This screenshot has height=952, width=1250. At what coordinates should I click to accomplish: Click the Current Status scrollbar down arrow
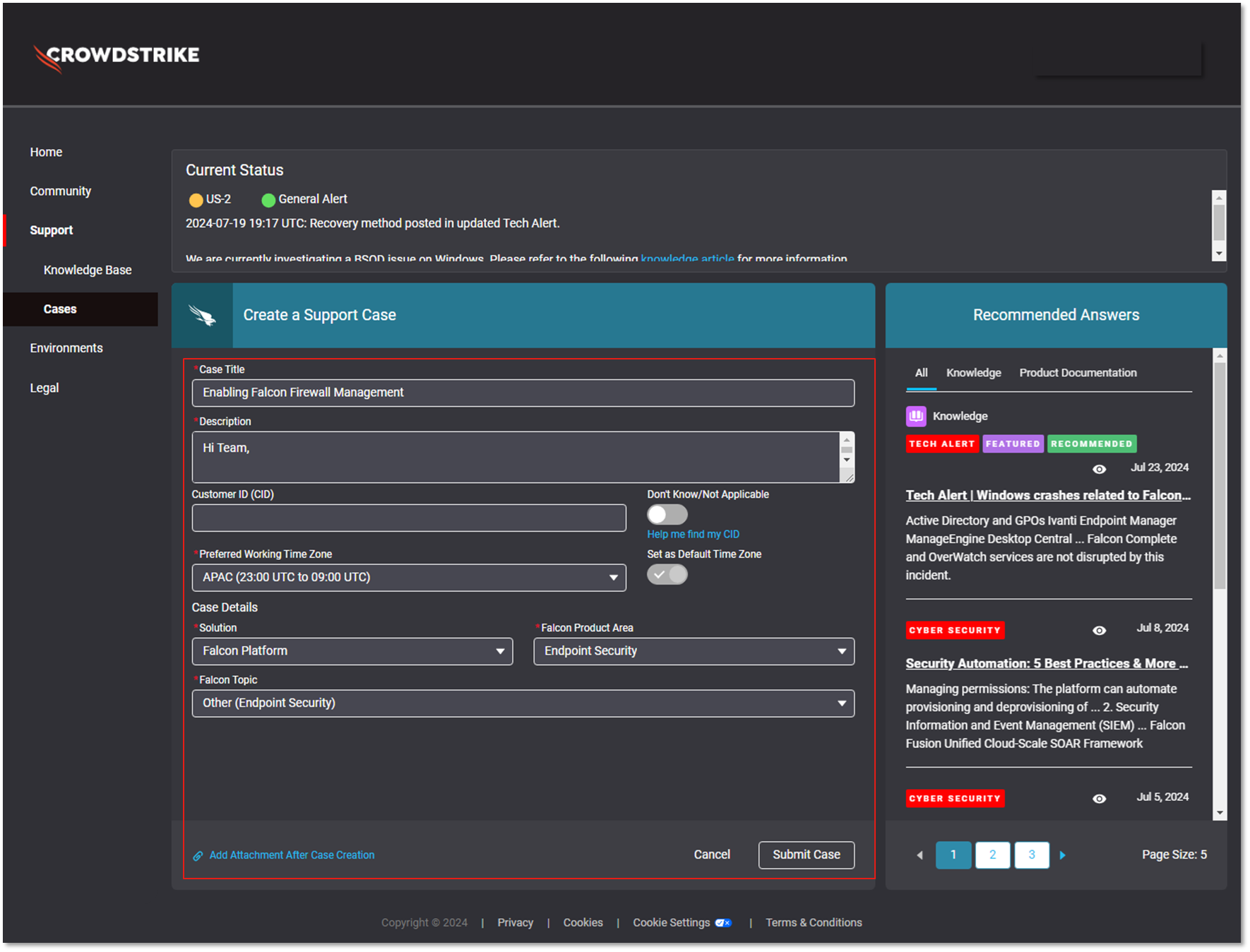click(1219, 254)
